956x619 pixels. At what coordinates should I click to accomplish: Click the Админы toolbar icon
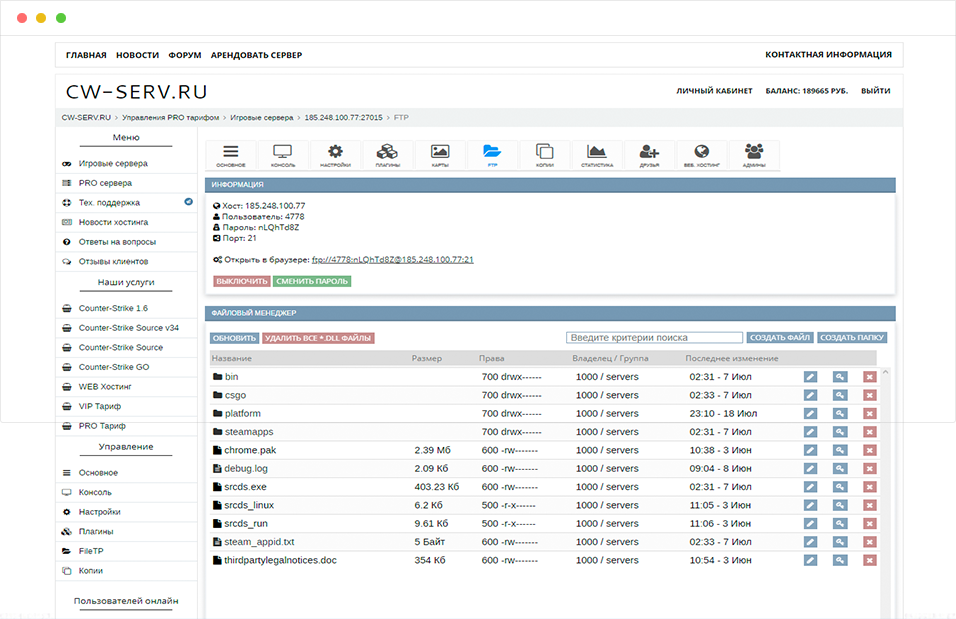click(753, 155)
